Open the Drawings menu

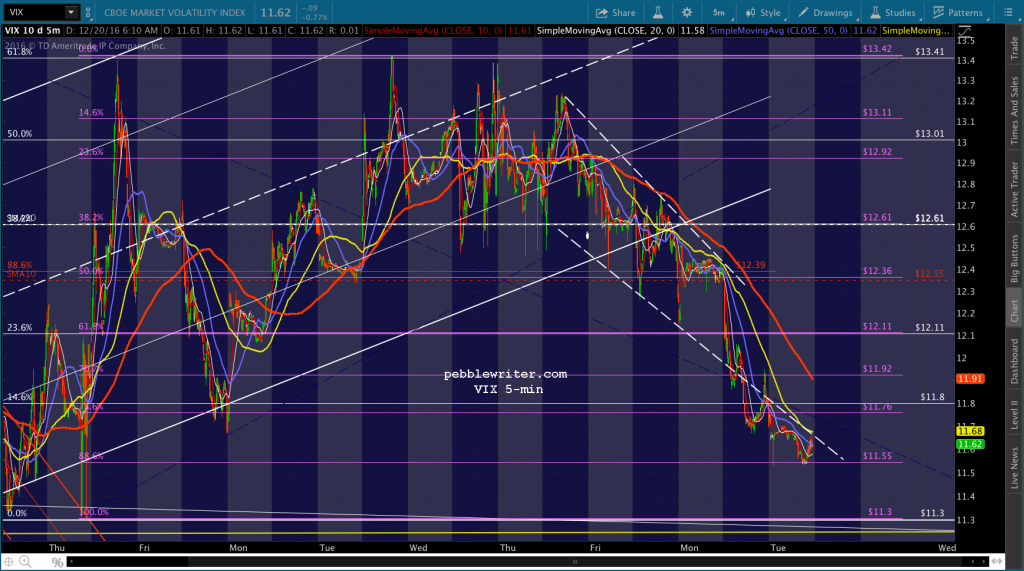825,12
